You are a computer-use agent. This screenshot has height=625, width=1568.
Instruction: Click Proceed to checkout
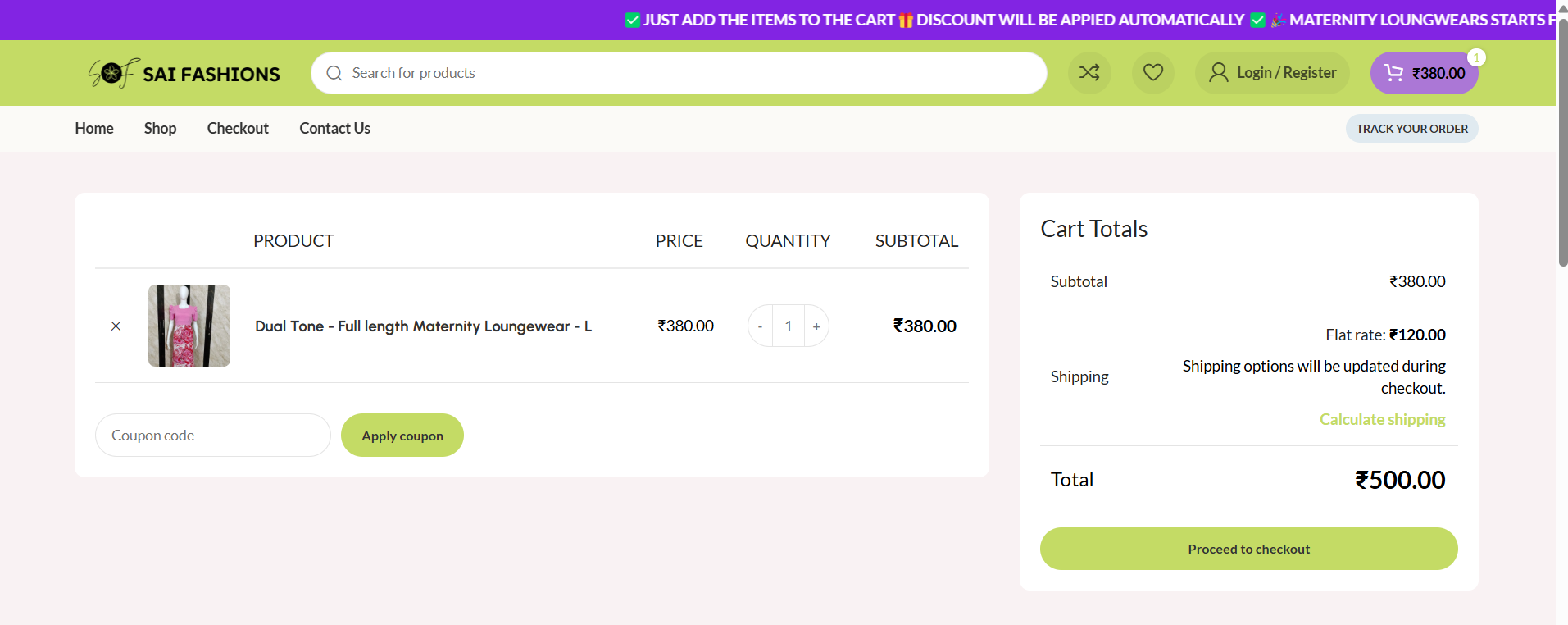[x=1248, y=549]
